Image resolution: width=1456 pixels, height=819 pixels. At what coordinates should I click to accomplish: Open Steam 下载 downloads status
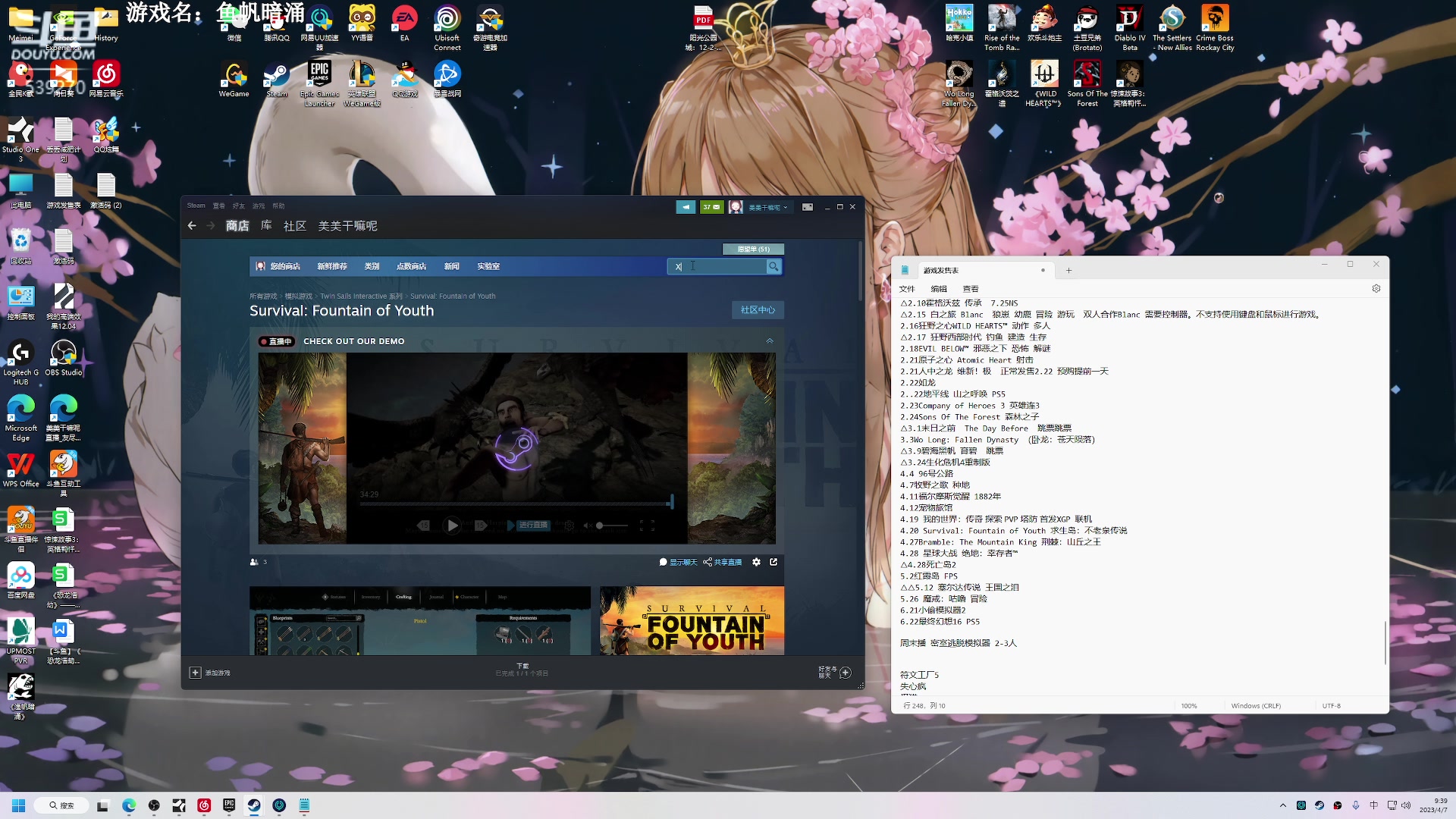point(522,670)
